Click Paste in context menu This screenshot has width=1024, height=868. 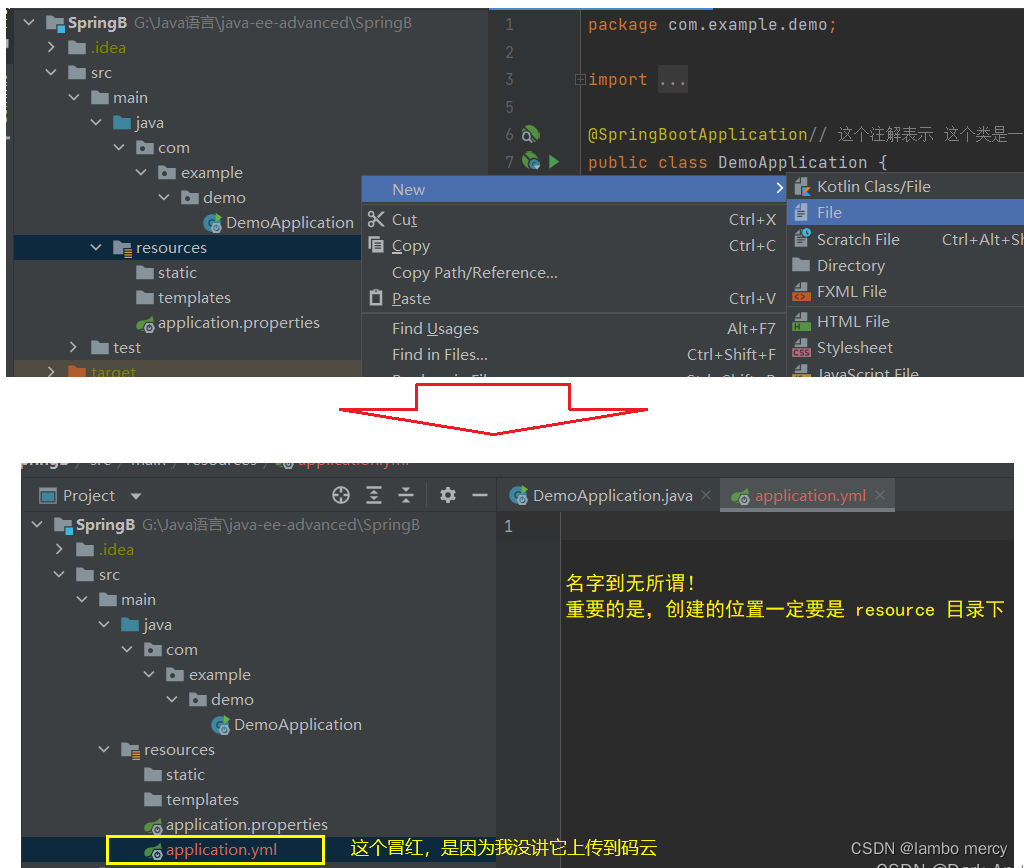click(x=573, y=299)
